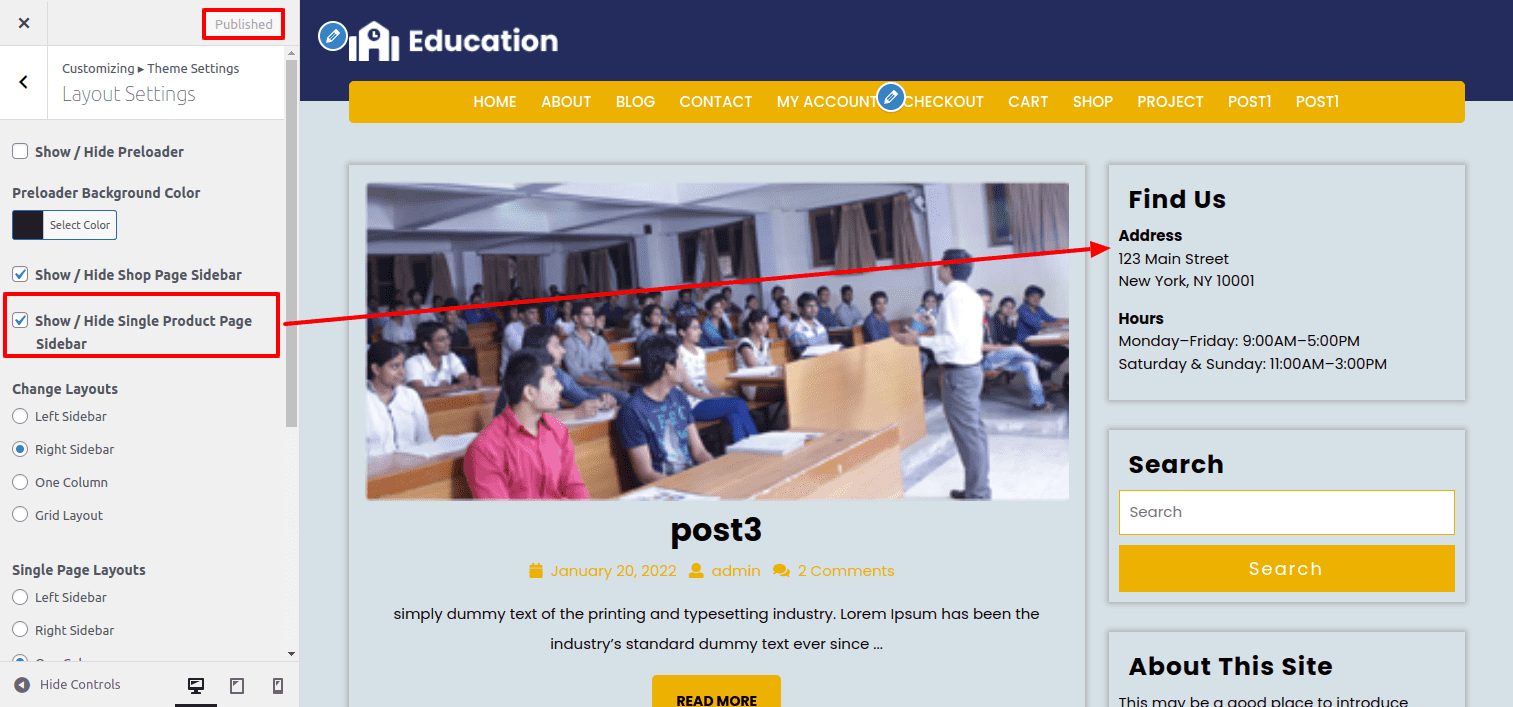Choose the Grid Layout radio option
This screenshot has width=1513, height=707.
pos(20,515)
